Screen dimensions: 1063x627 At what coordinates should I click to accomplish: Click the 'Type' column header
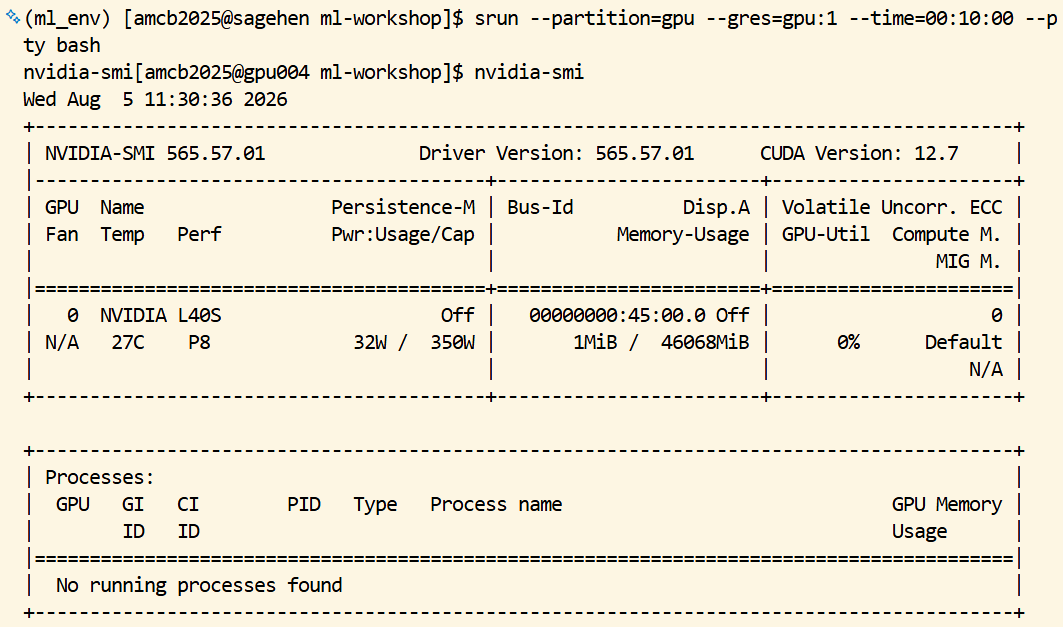(376, 505)
